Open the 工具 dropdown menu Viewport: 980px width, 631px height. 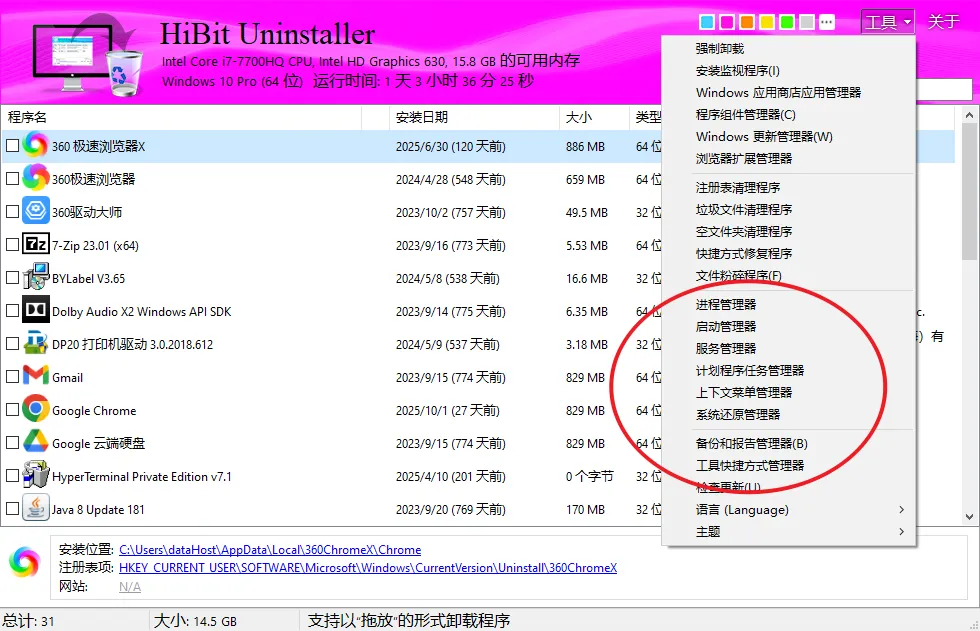[x=888, y=22]
